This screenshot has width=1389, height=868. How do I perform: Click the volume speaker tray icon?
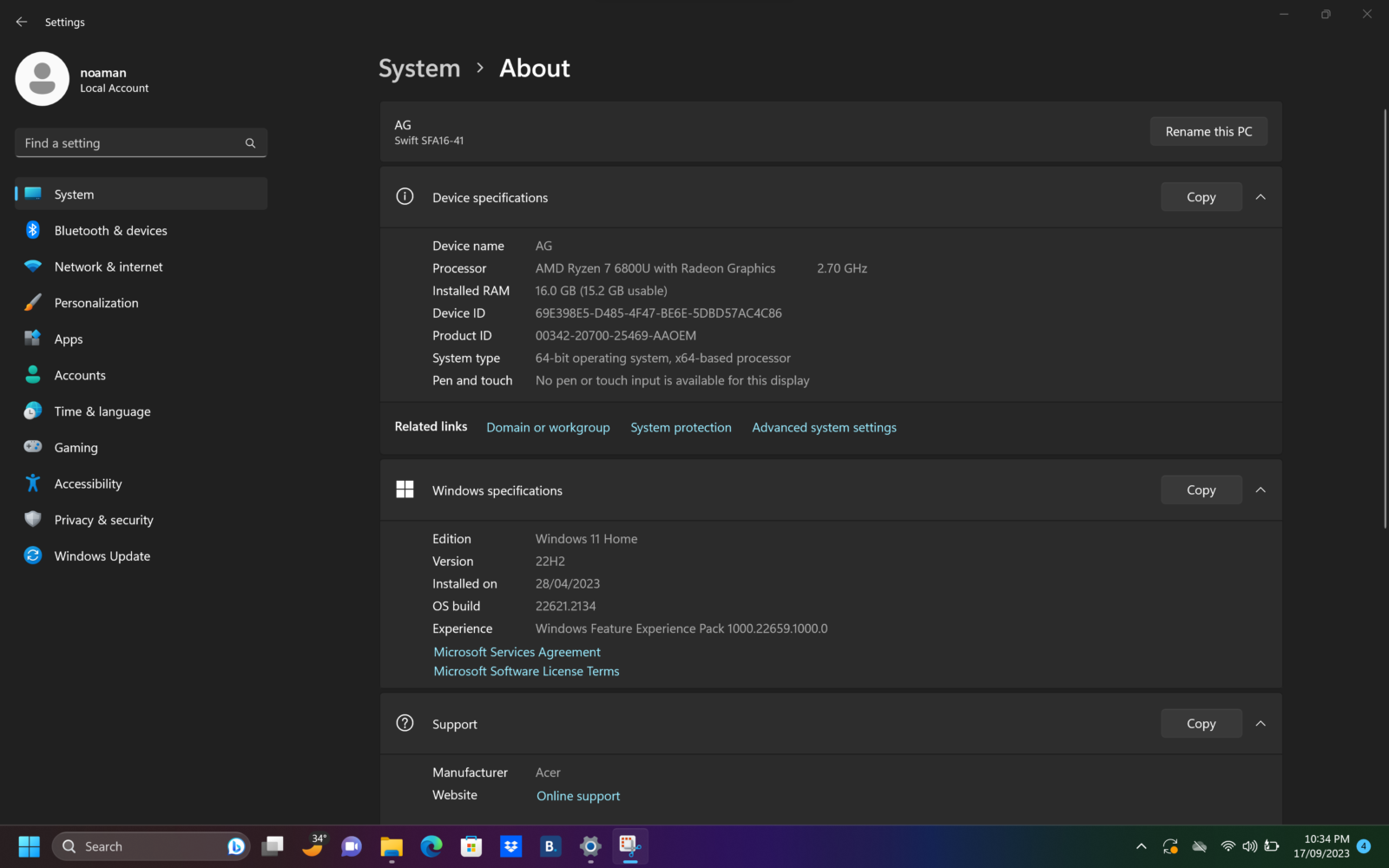[x=1250, y=846]
